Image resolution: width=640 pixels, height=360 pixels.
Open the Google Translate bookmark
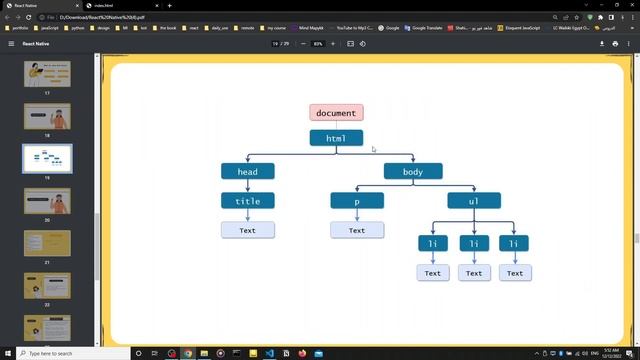tap(423, 28)
